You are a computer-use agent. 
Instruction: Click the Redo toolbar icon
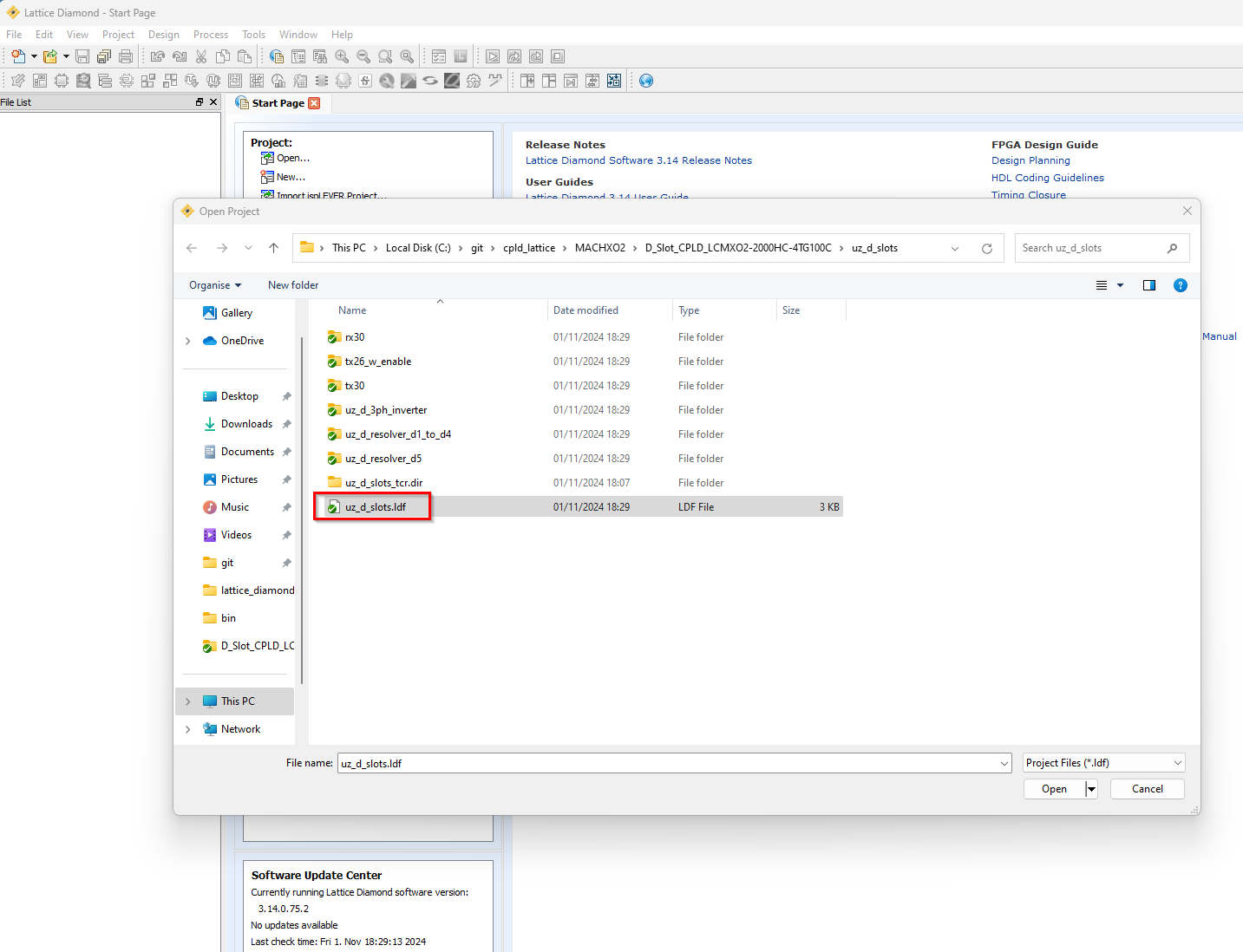(180, 56)
